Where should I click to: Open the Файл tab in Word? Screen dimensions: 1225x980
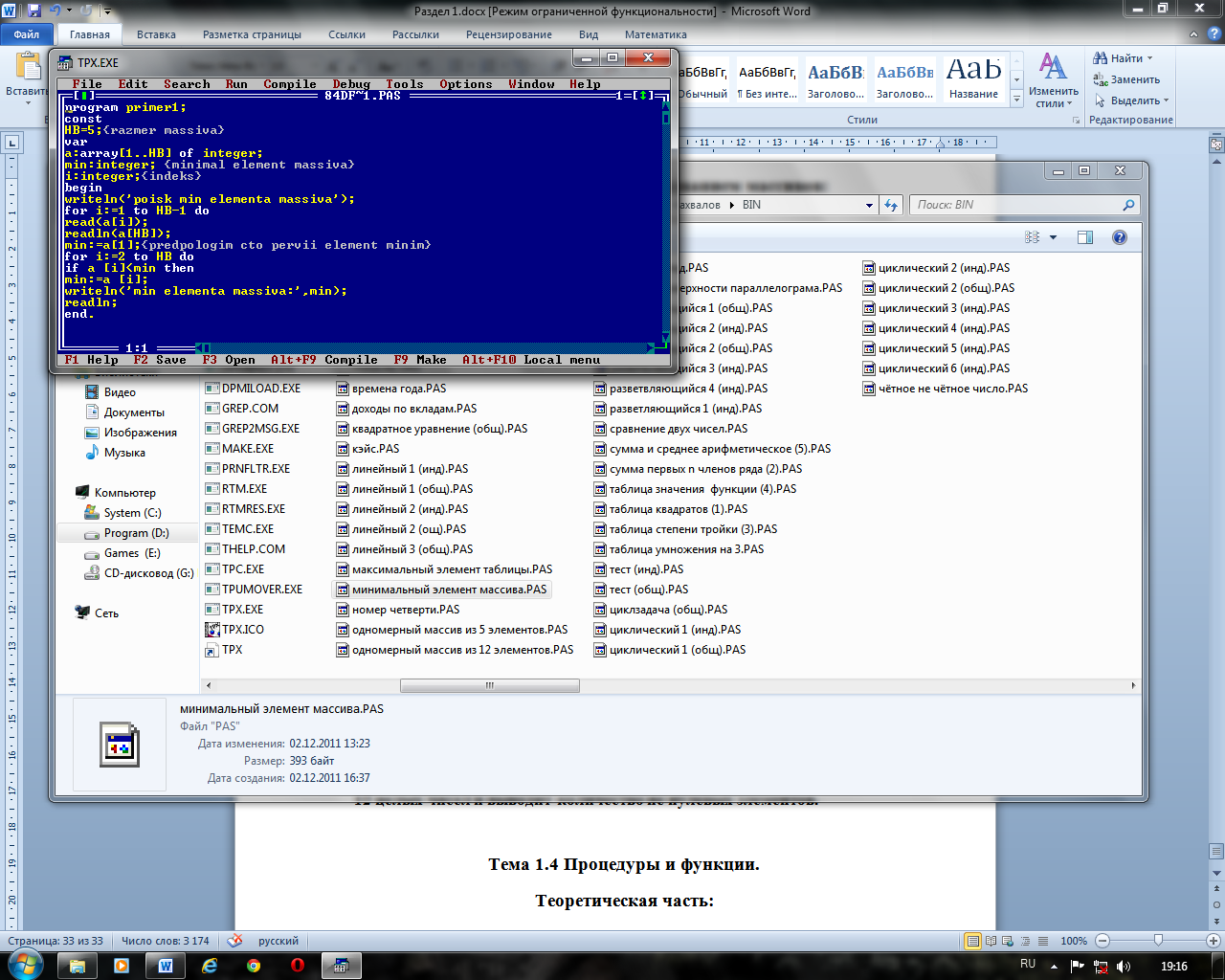pyautogui.click(x=26, y=34)
